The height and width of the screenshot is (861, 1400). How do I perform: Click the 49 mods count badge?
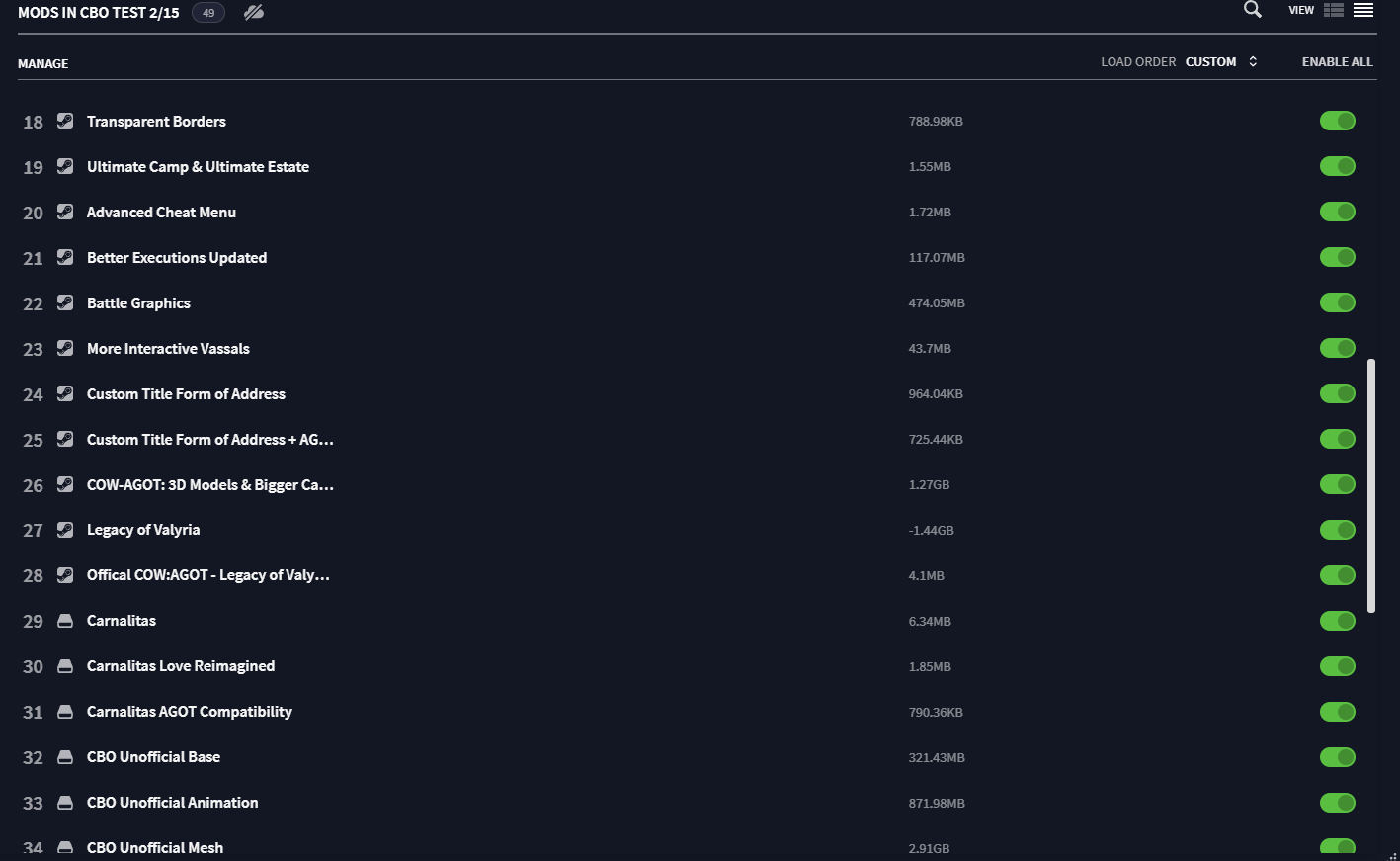pyautogui.click(x=208, y=13)
